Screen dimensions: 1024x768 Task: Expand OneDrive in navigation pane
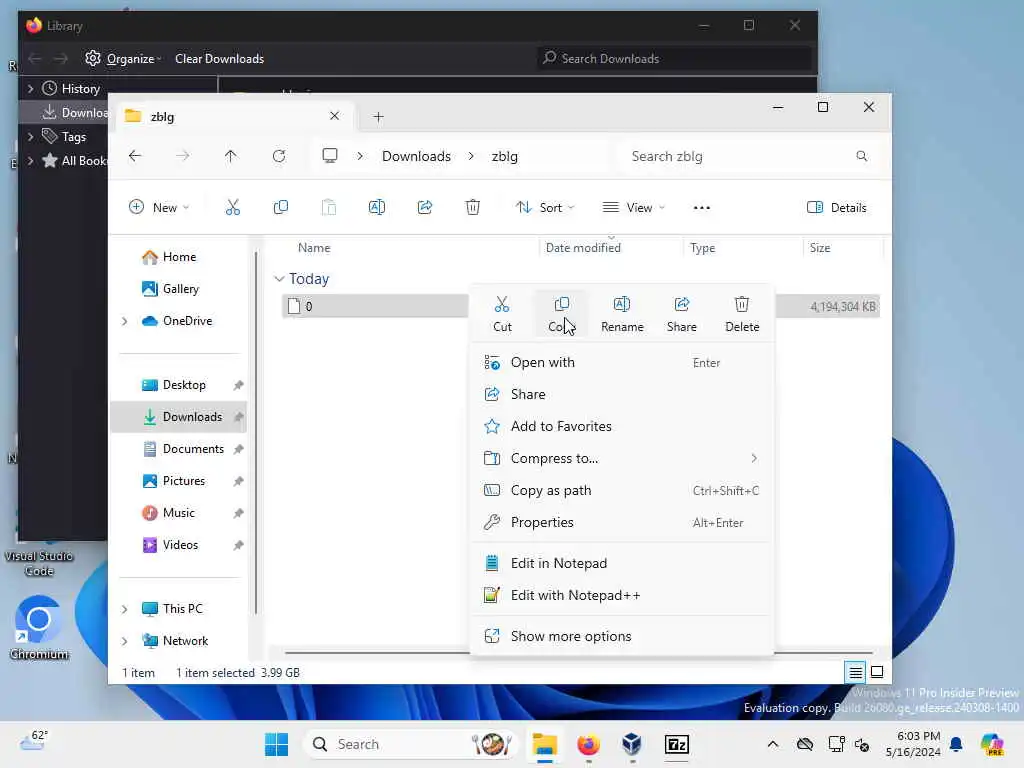(x=125, y=321)
